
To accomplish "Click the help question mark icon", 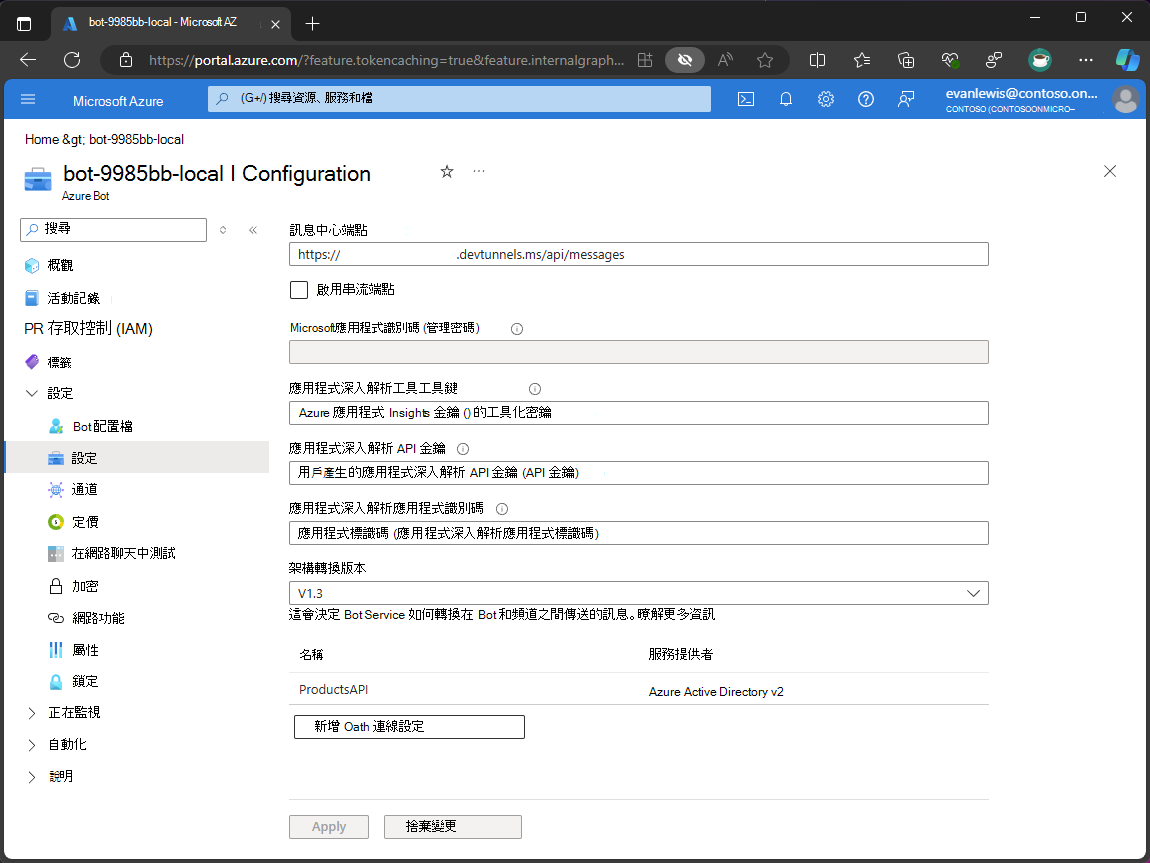I will click(x=866, y=99).
